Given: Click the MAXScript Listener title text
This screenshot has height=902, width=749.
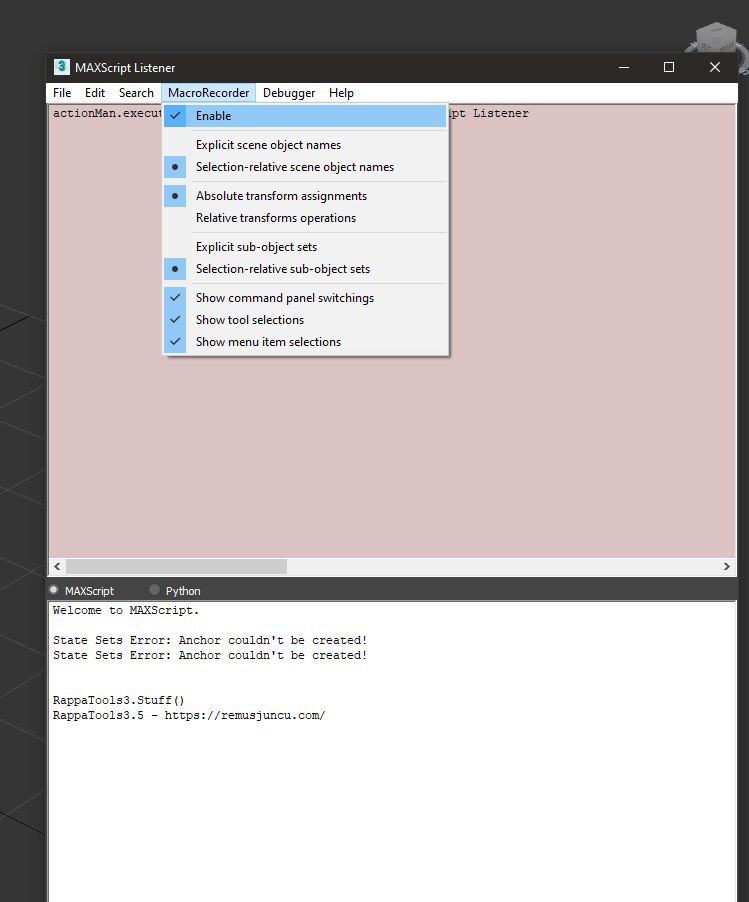Looking at the screenshot, I should pos(125,68).
